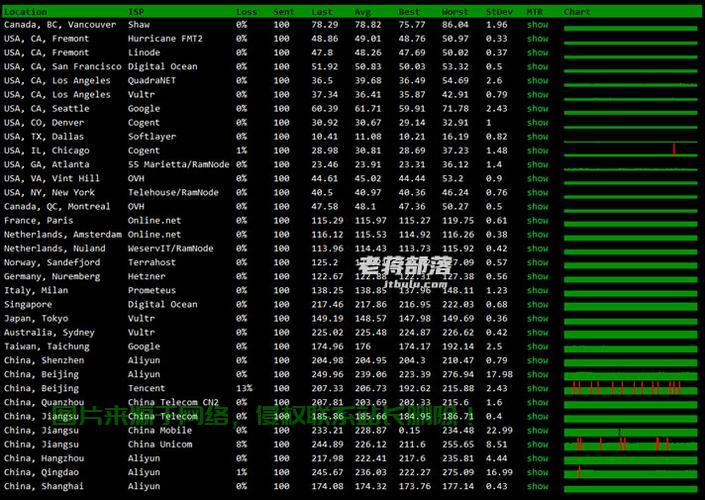Viewport: 705px width, 500px height.
Task: Click the Sent column header
Action: (x=283, y=12)
